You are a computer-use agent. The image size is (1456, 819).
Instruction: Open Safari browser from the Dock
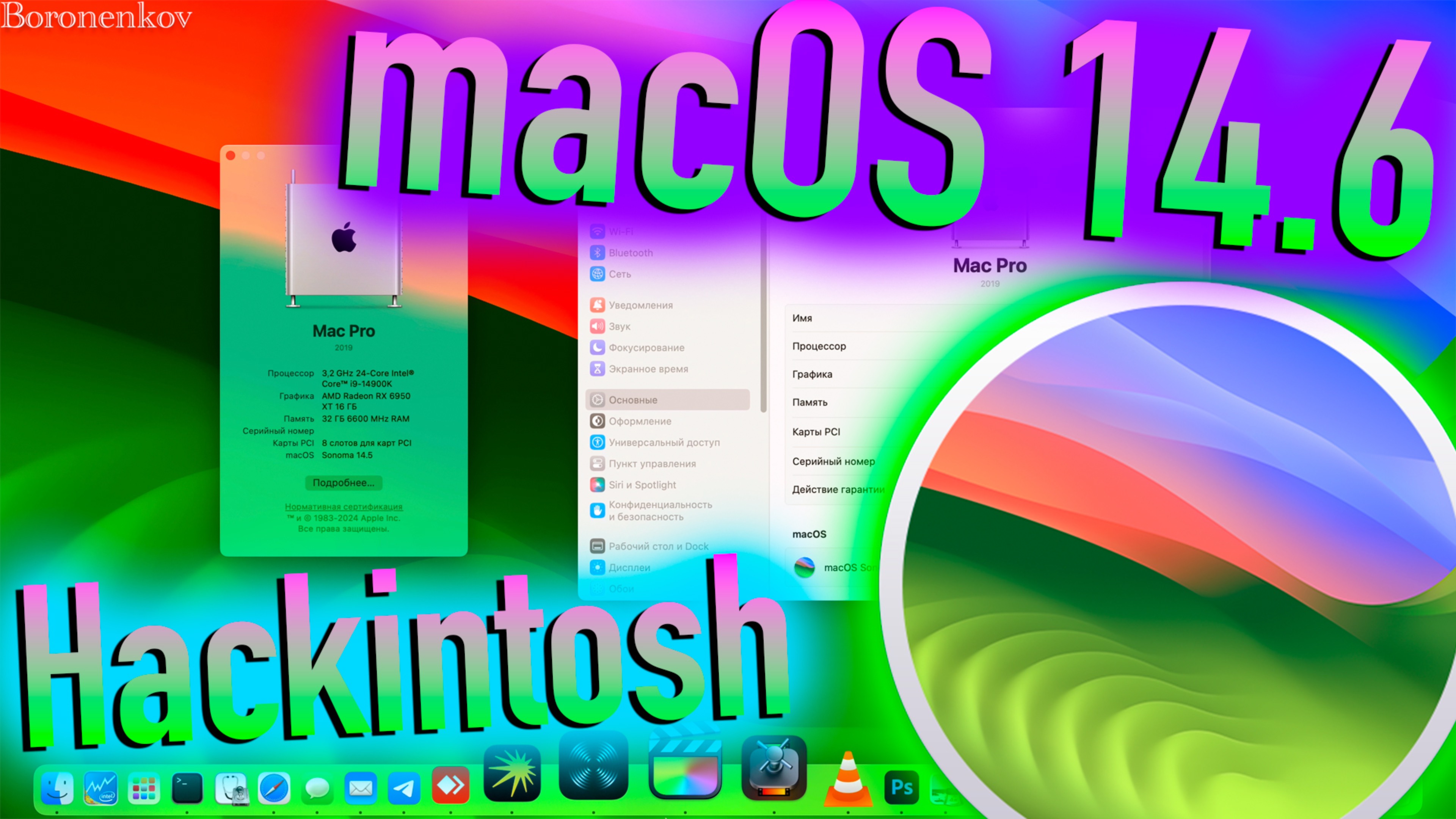[274, 788]
